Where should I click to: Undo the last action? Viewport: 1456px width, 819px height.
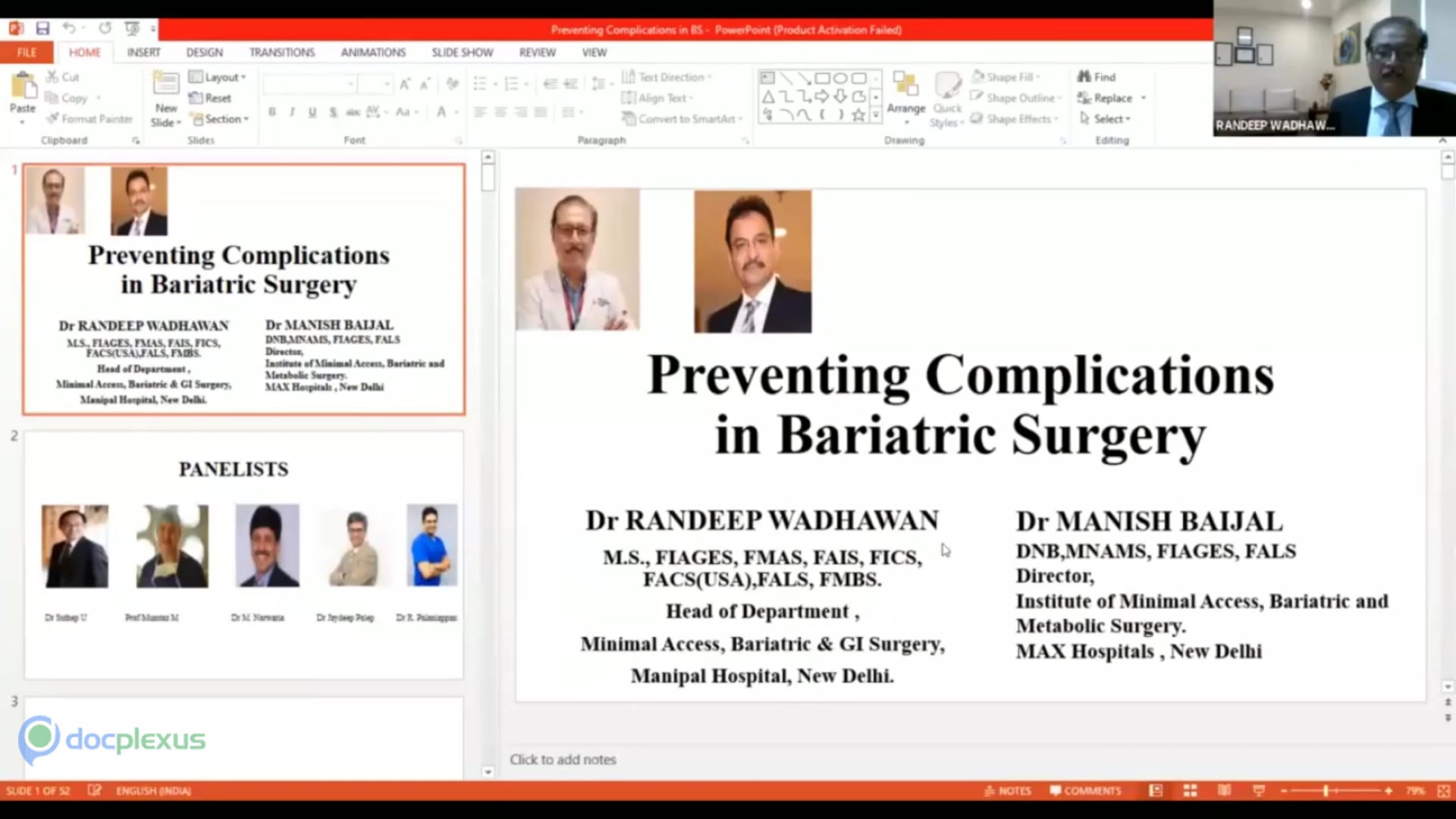[69, 29]
